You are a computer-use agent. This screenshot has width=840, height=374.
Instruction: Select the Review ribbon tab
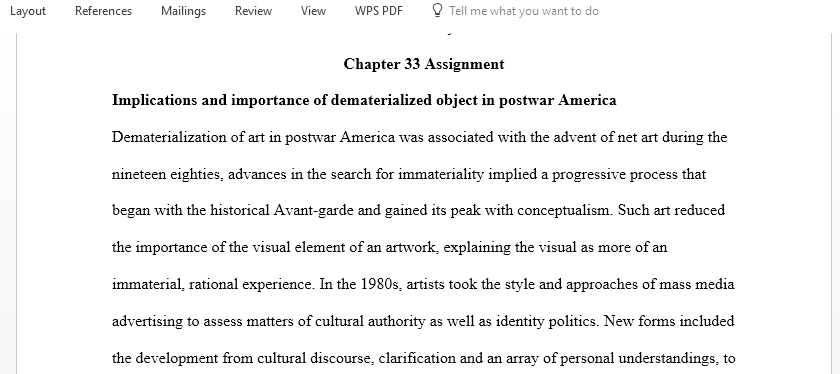253,11
